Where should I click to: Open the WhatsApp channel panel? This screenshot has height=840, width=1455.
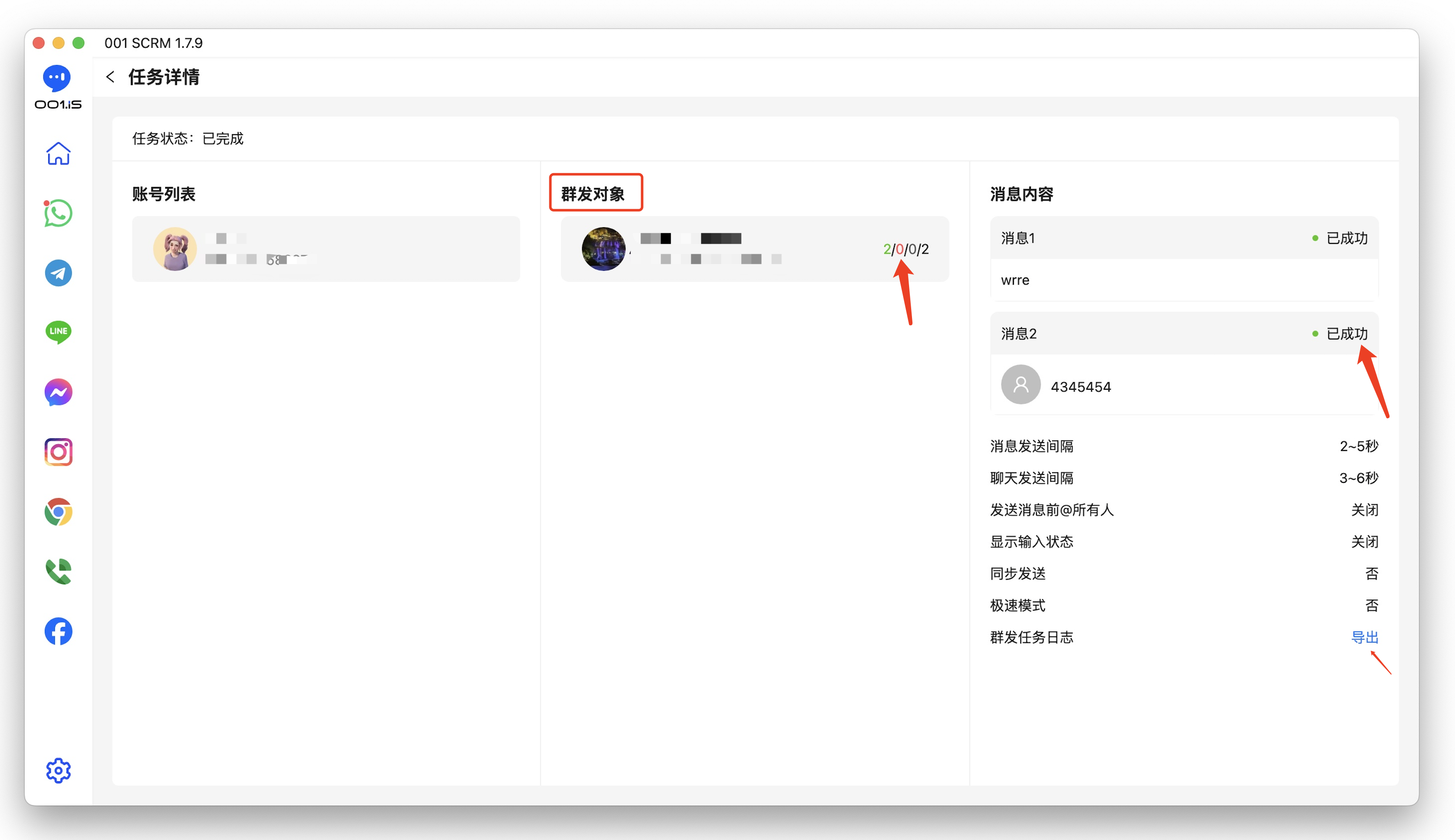point(57,213)
